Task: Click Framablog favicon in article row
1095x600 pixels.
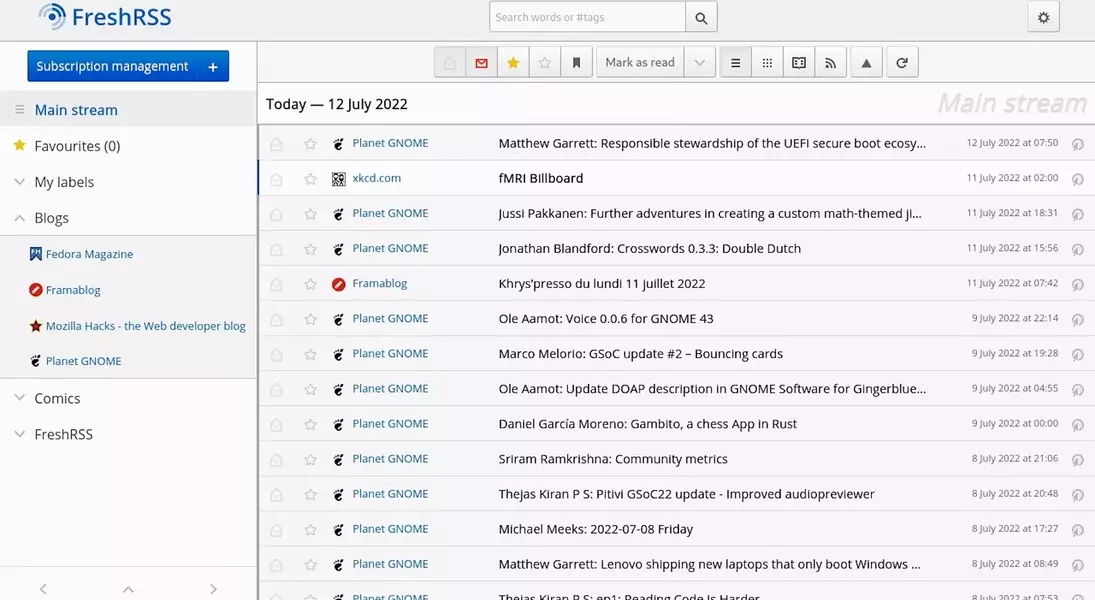Action: (339, 284)
